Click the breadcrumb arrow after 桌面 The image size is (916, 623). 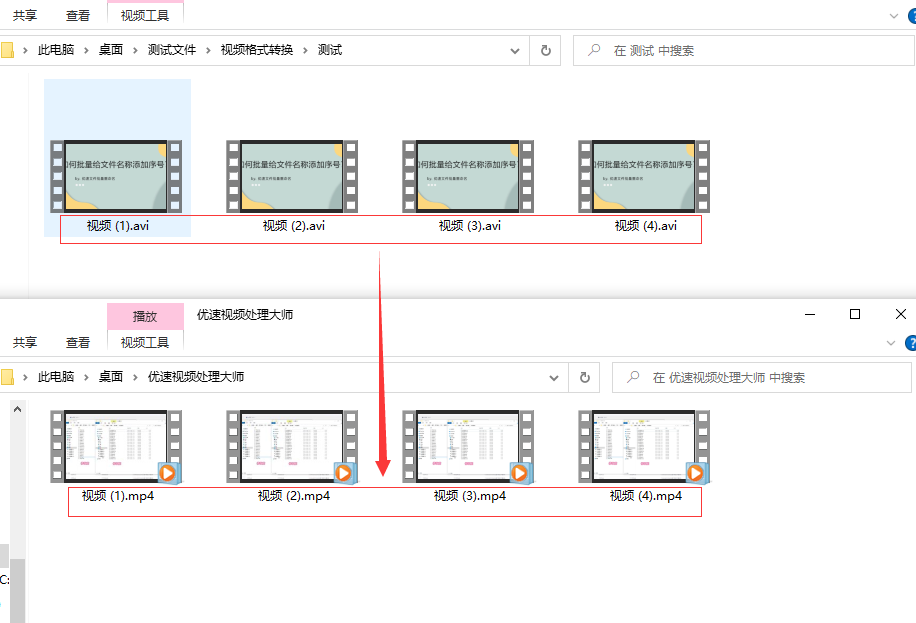[133, 50]
